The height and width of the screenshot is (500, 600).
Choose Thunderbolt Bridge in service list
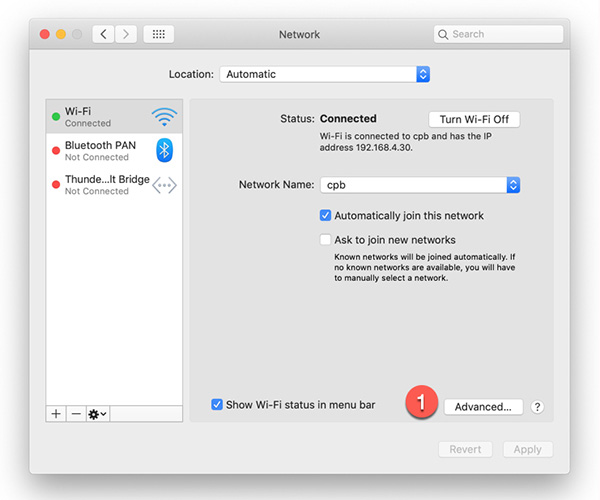100,185
